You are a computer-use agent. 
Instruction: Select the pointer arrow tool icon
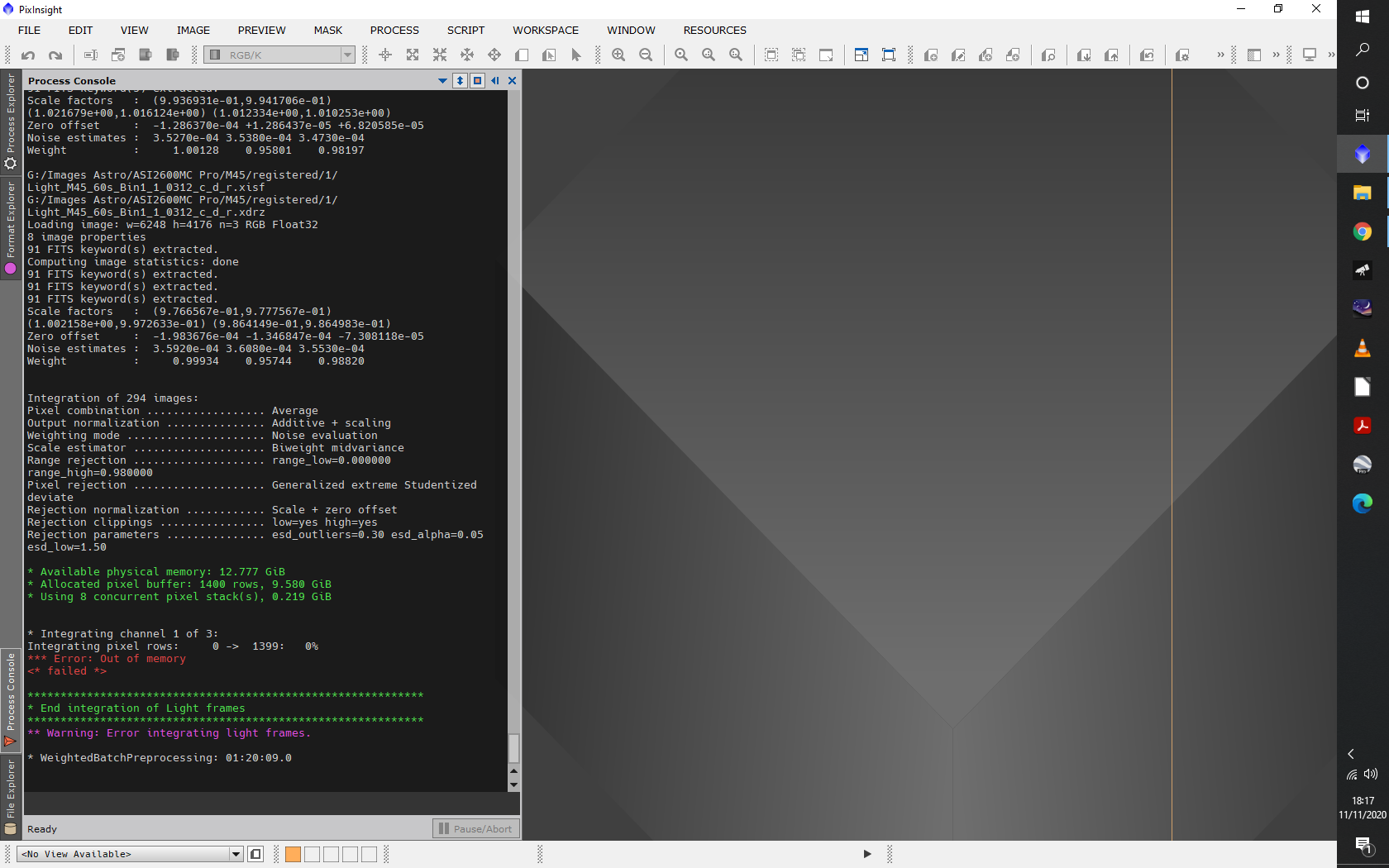pyautogui.click(x=576, y=55)
